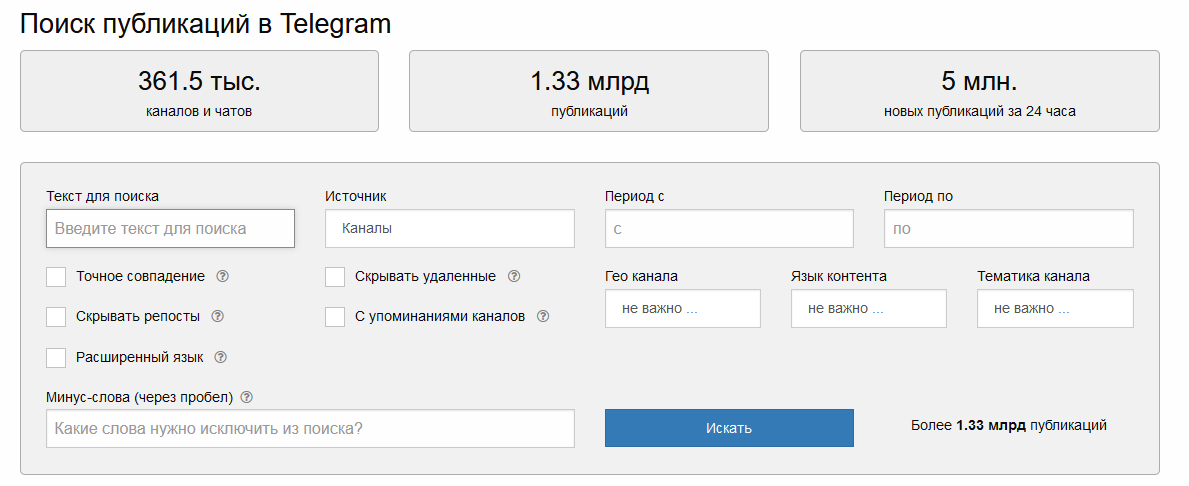Toggle the Скрывать удаленные checkbox
Viewport: 1189px width, 486px height.
(335, 277)
